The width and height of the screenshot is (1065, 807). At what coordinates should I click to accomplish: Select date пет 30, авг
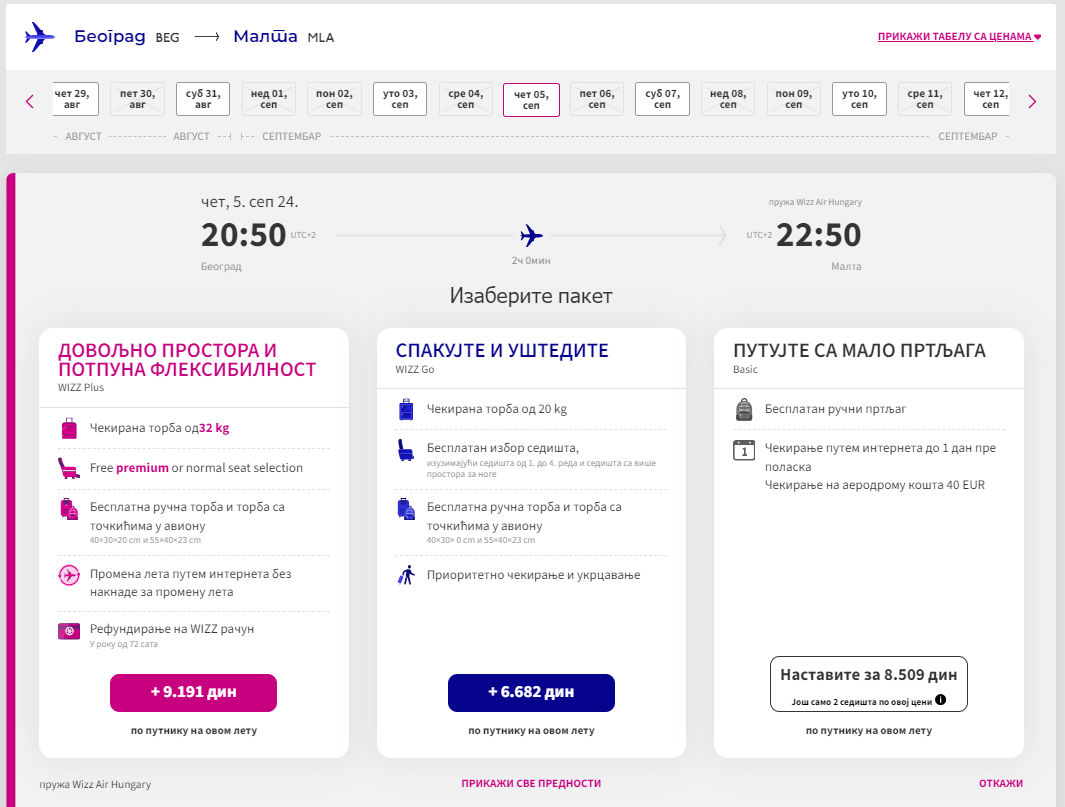[137, 99]
